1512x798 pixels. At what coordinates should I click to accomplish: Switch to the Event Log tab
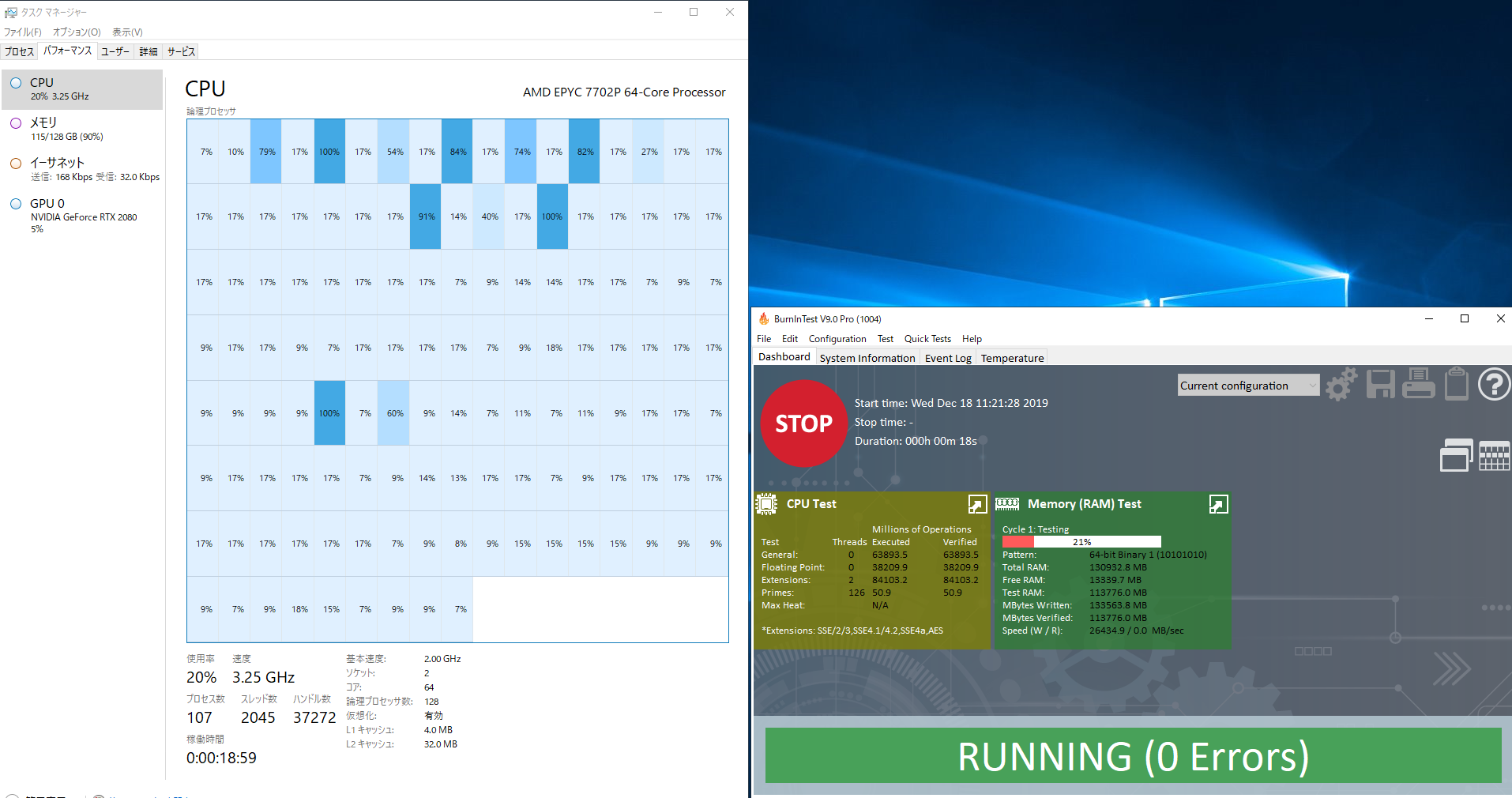948,358
